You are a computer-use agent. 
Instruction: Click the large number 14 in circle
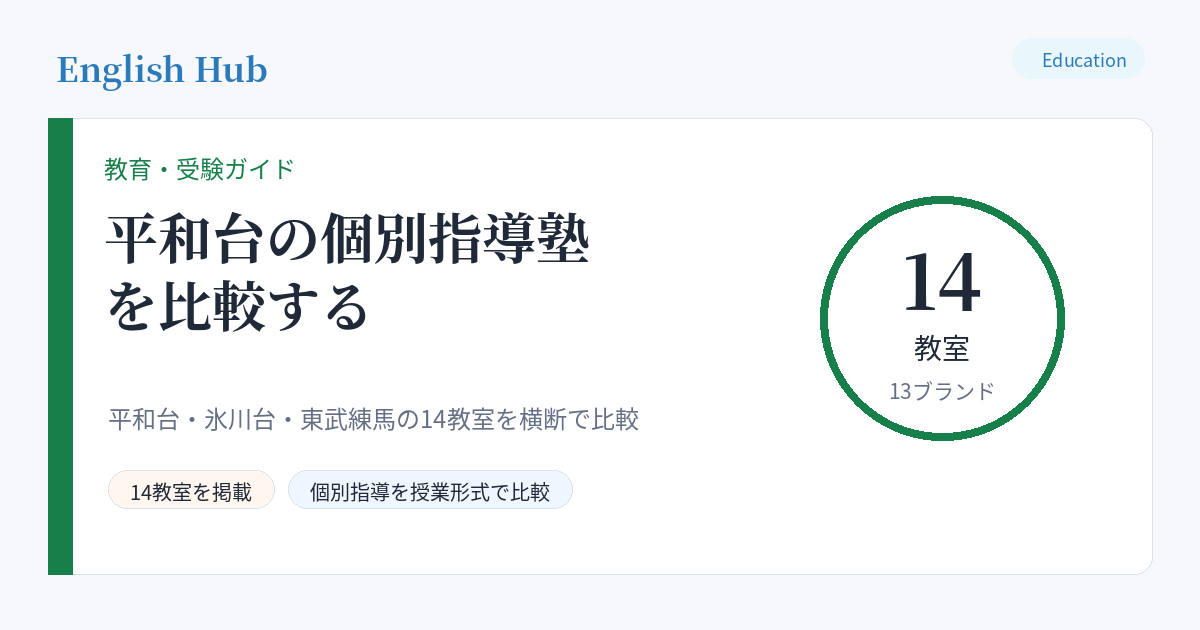point(942,282)
